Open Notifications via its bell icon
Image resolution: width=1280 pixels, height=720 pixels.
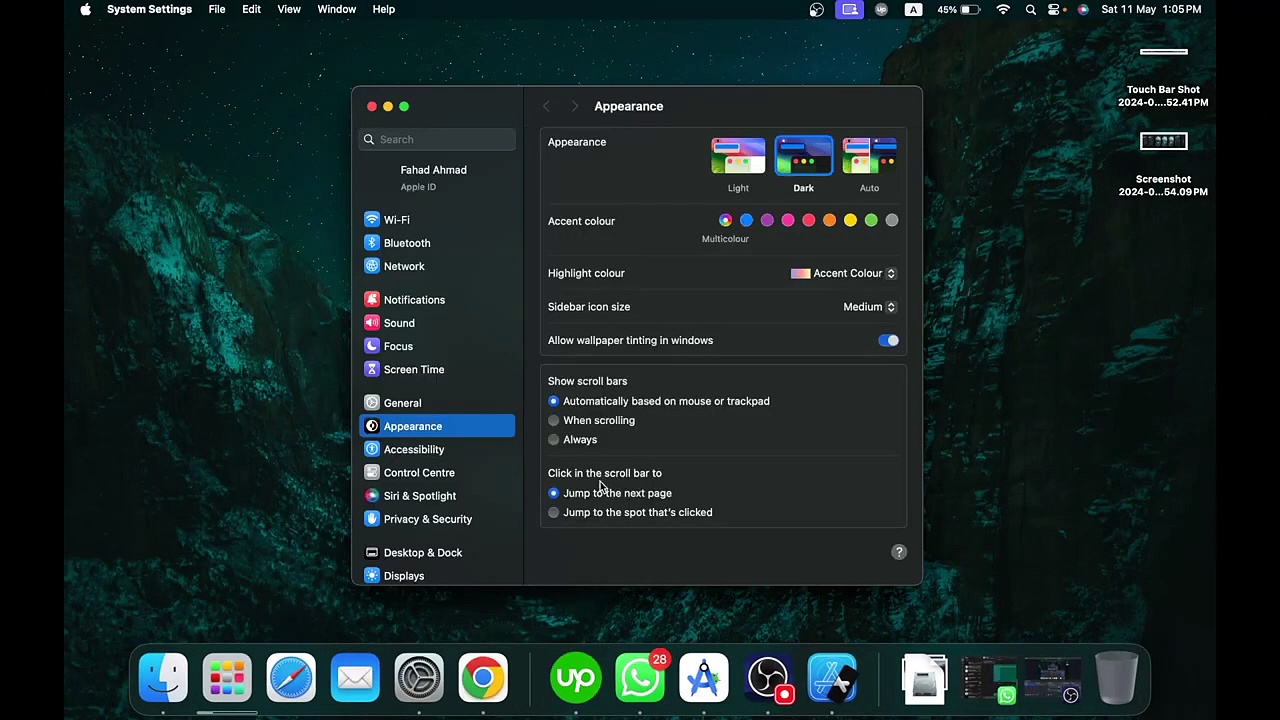(372, 300)
